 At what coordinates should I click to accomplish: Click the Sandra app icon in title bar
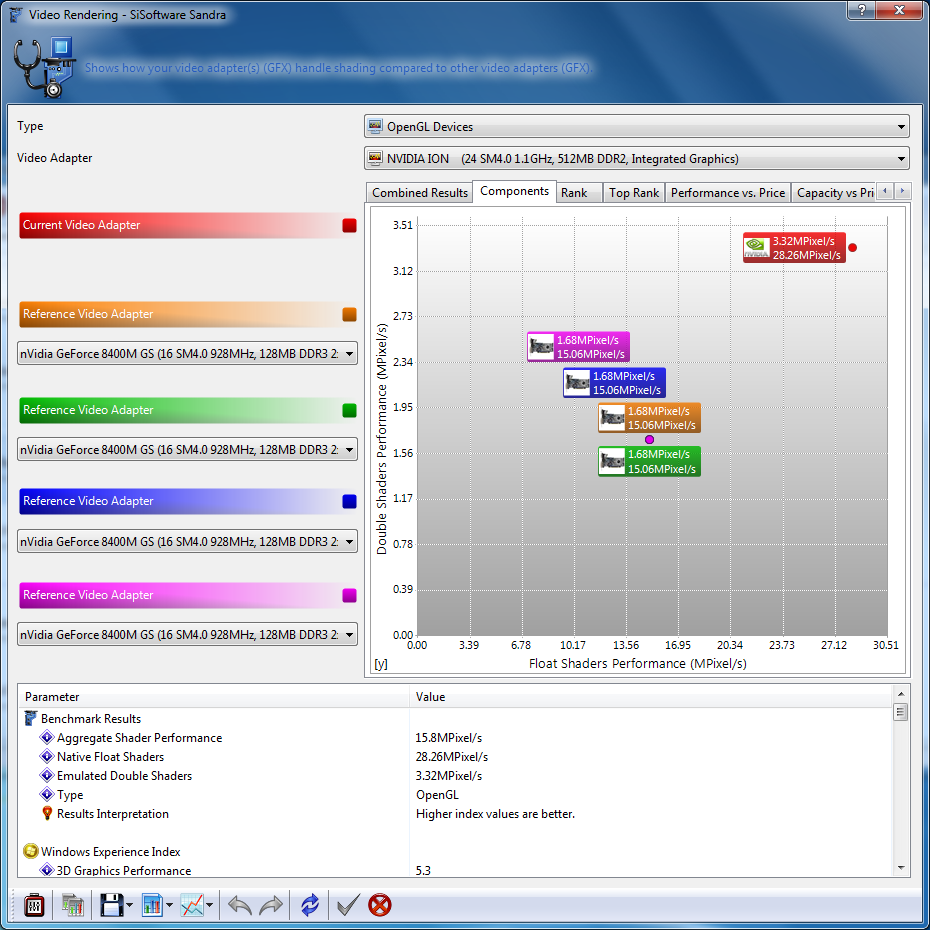point(16,14)
